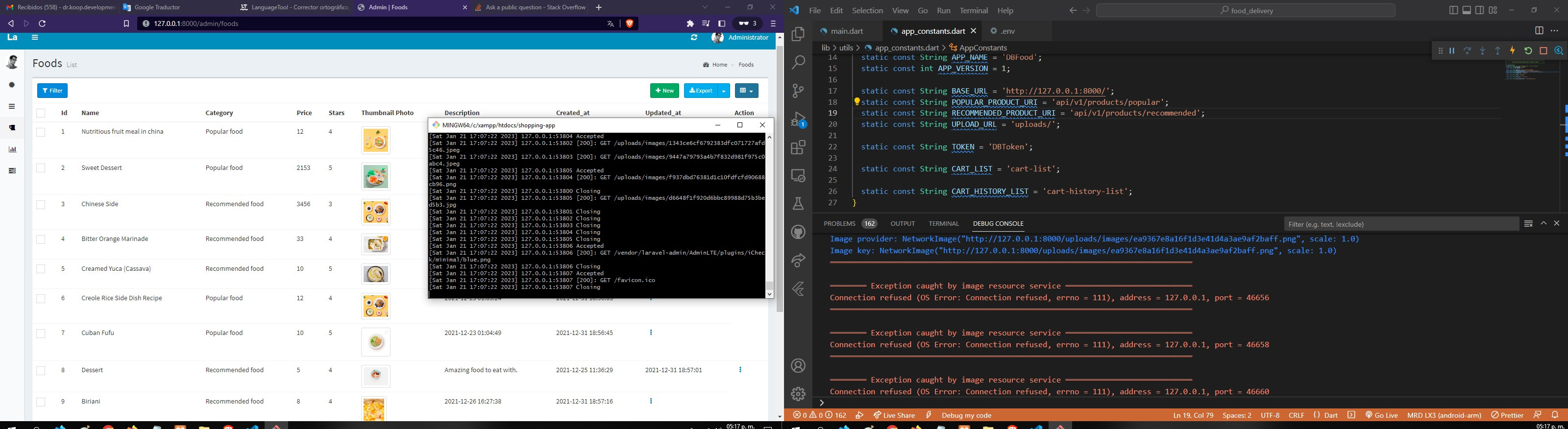Restart the debug session

[1528, 51]
